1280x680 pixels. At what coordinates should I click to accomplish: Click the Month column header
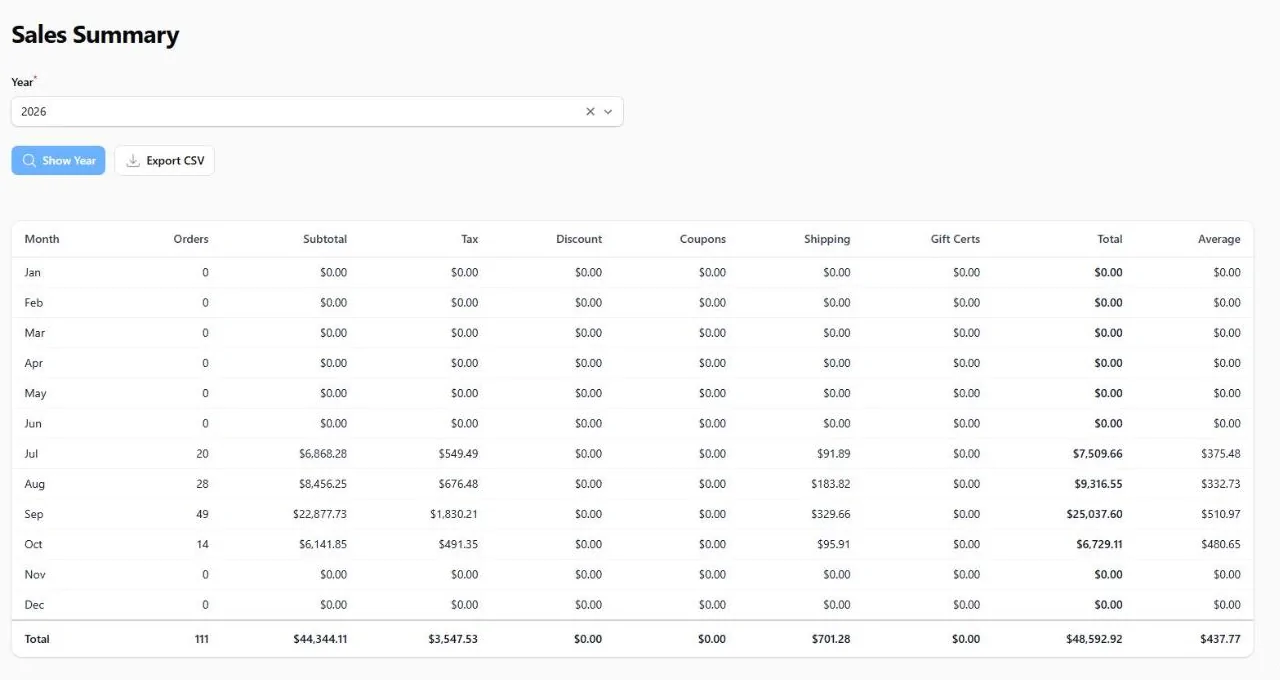[x=42, y=239]
